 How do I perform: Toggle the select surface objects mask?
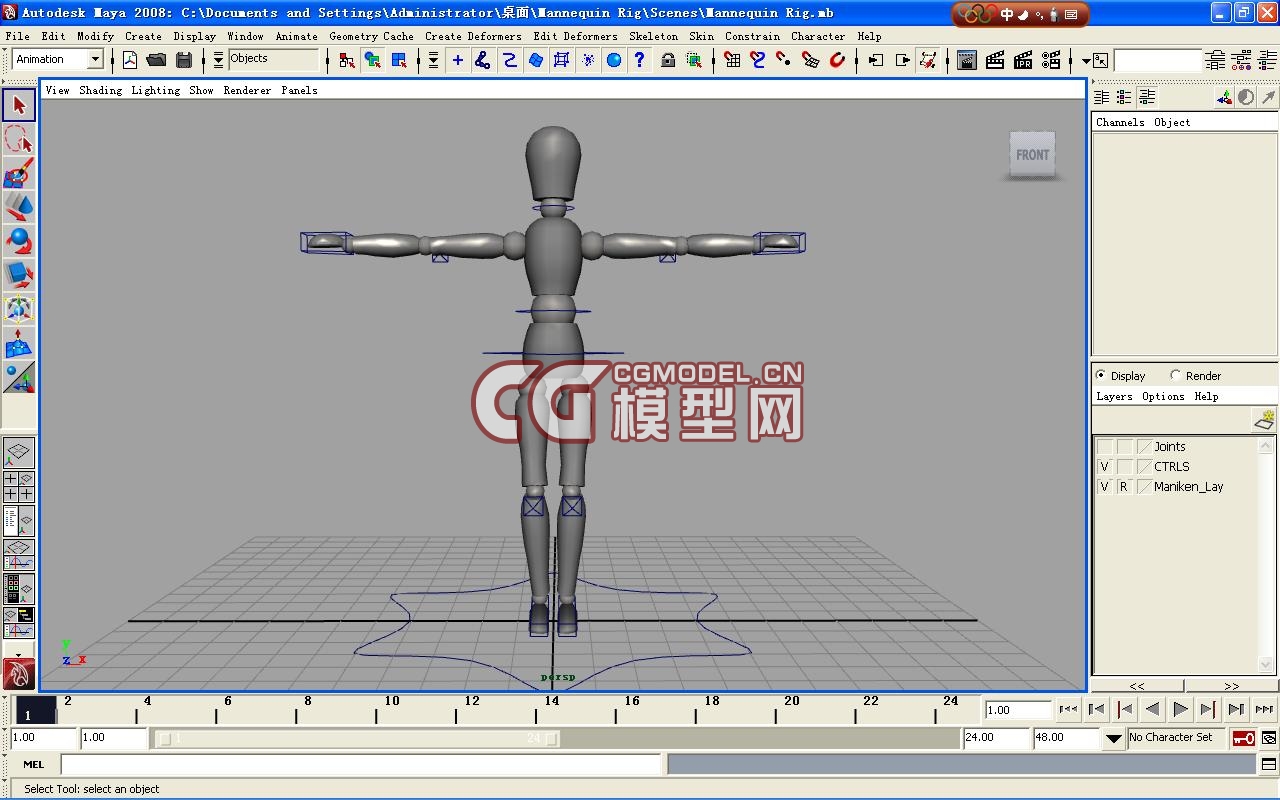pos(535,60)
